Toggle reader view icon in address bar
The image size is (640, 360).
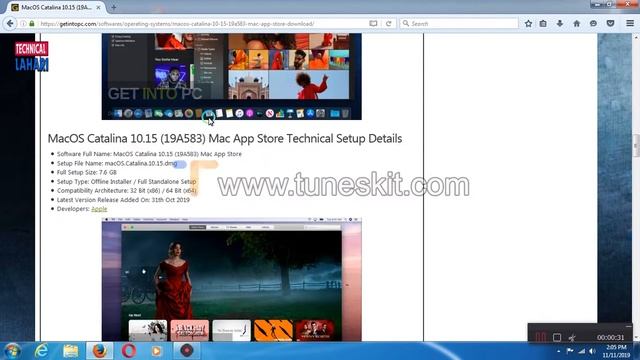pyautogui.click(x=373, y=24)
